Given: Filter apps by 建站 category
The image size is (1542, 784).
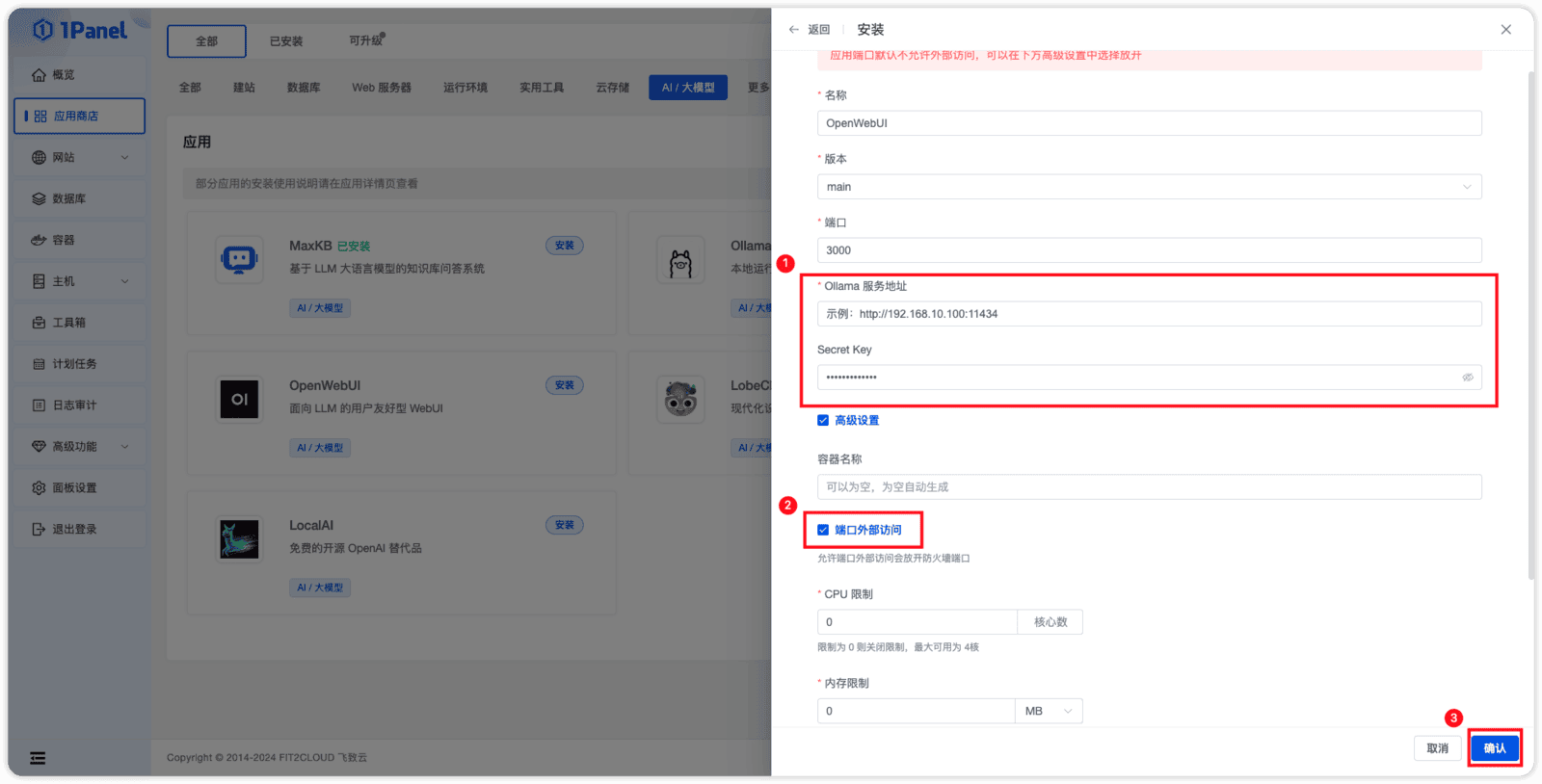Looking at the screenshot, I should (244, 88).
